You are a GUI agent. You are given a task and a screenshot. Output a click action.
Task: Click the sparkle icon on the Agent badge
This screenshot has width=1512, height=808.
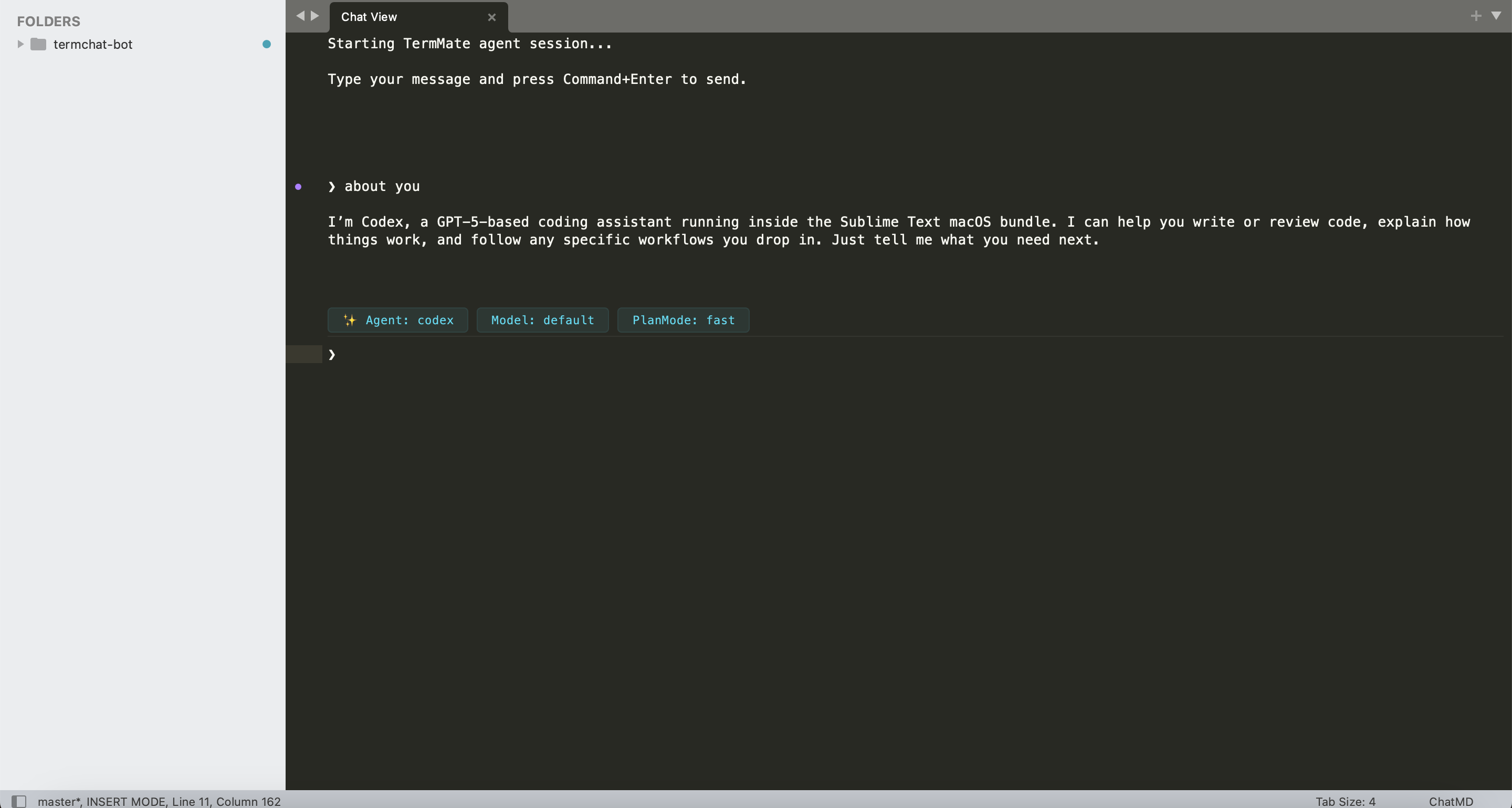(x=349, y=321)
